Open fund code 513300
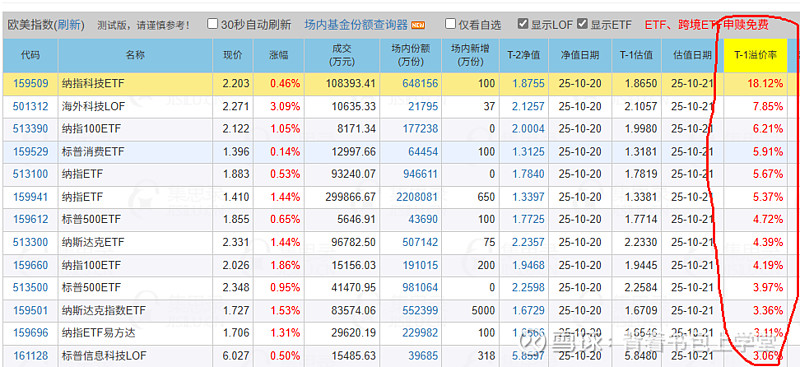Image resolution: width=800 pixels, height=367 pixels. pyautogui.click(x=31, y=242)
